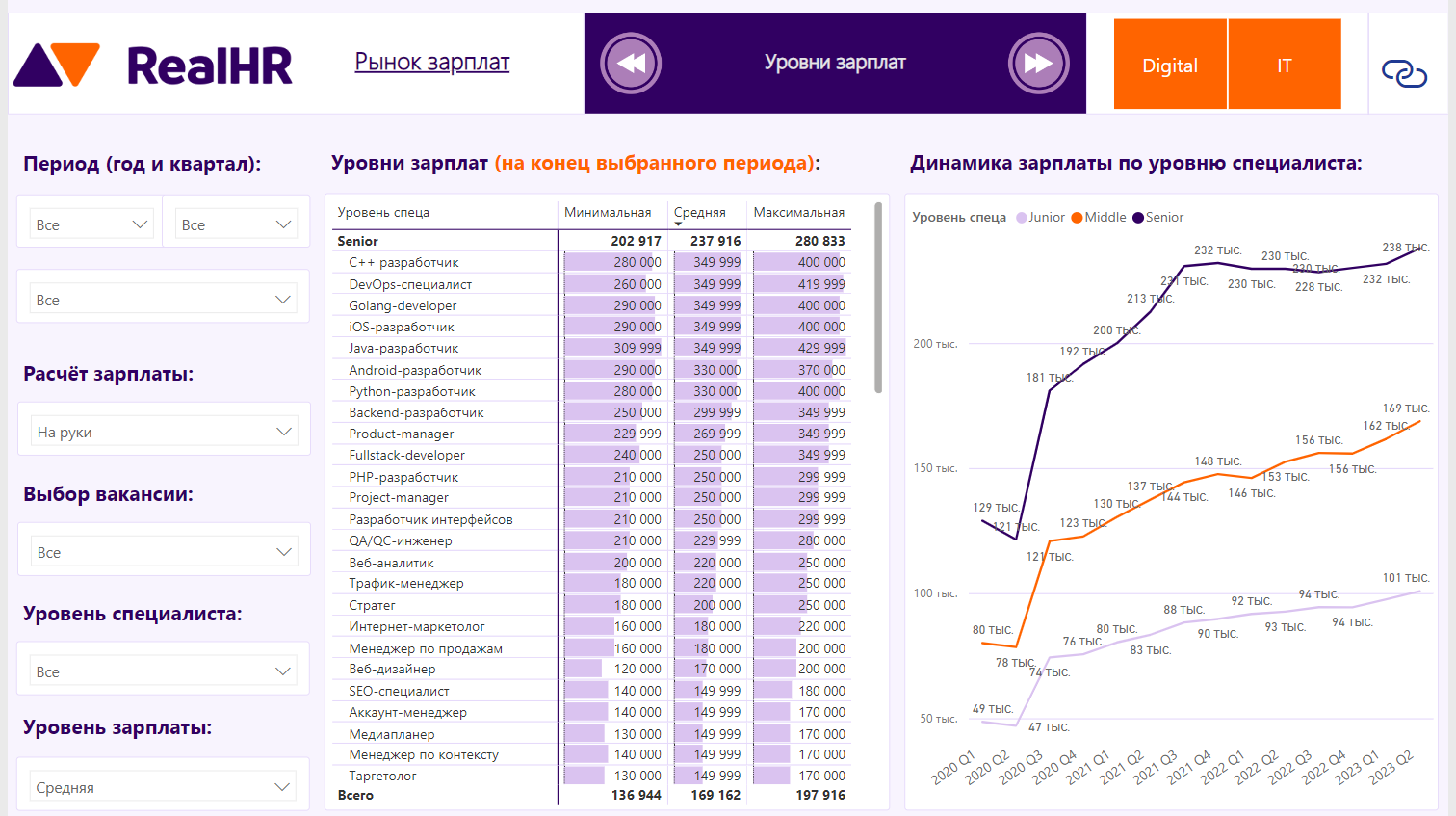Select the Трафик-менеджер row

click(591, 583)
